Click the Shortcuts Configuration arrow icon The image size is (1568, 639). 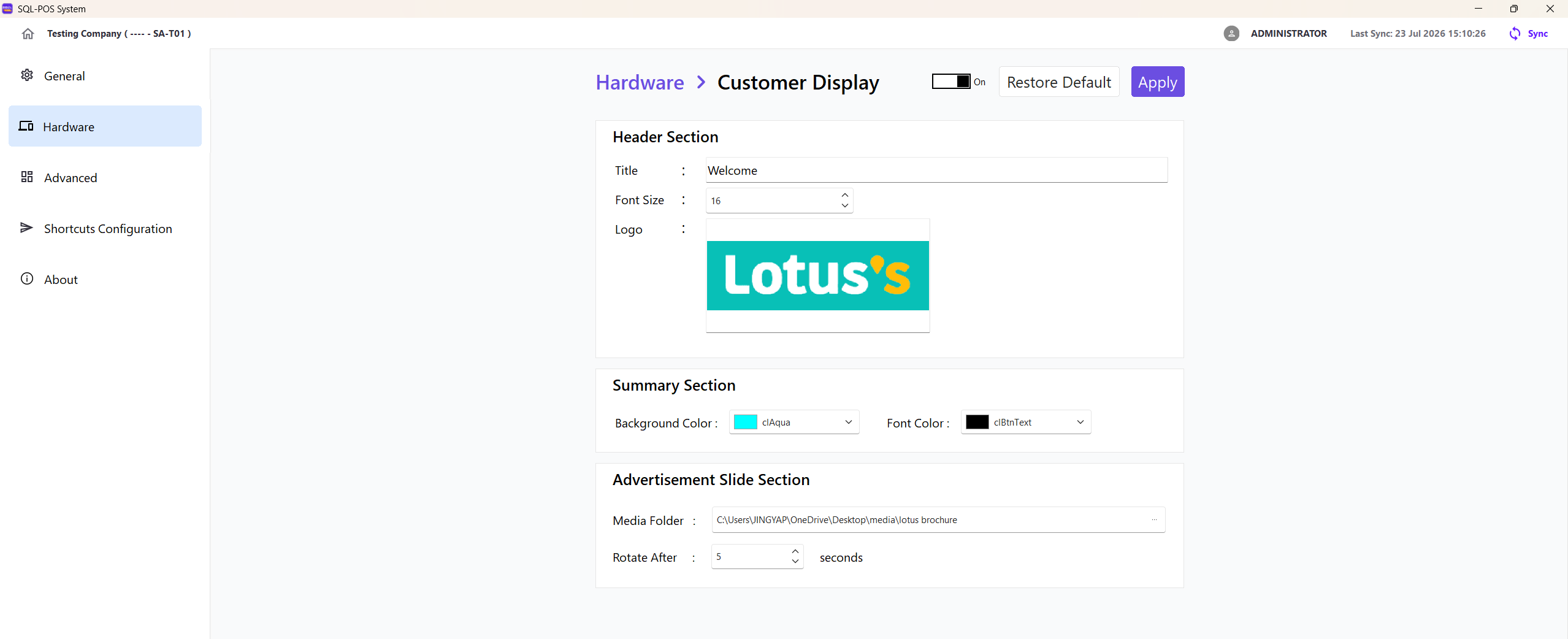point(27,228)
